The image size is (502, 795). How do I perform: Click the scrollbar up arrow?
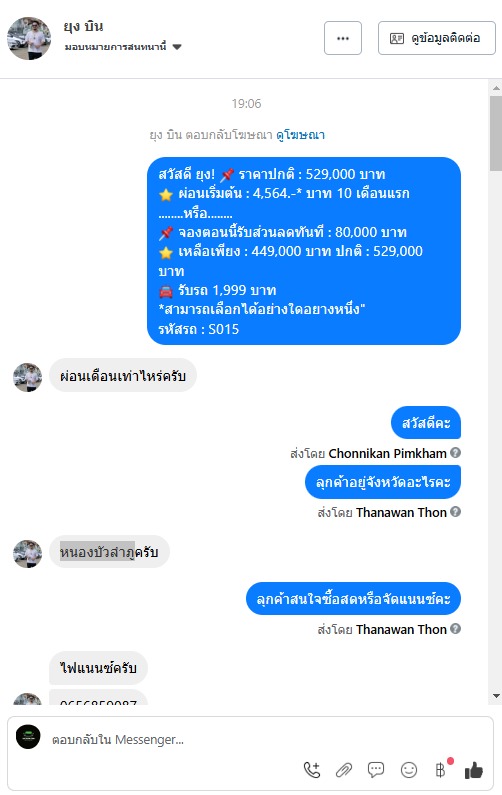coord(496,88)
